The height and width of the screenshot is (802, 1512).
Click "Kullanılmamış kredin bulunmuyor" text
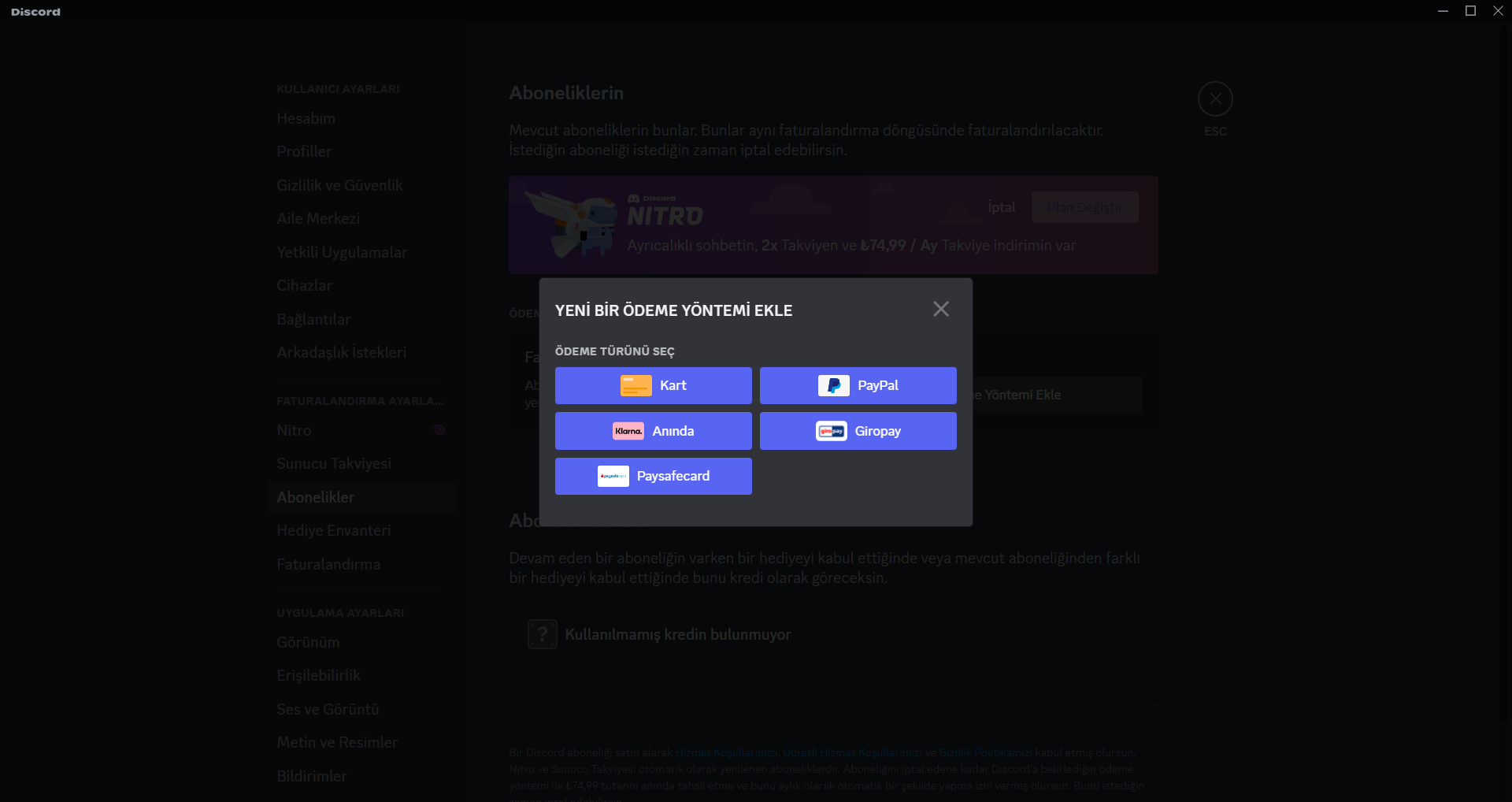(x=678, y=634)
